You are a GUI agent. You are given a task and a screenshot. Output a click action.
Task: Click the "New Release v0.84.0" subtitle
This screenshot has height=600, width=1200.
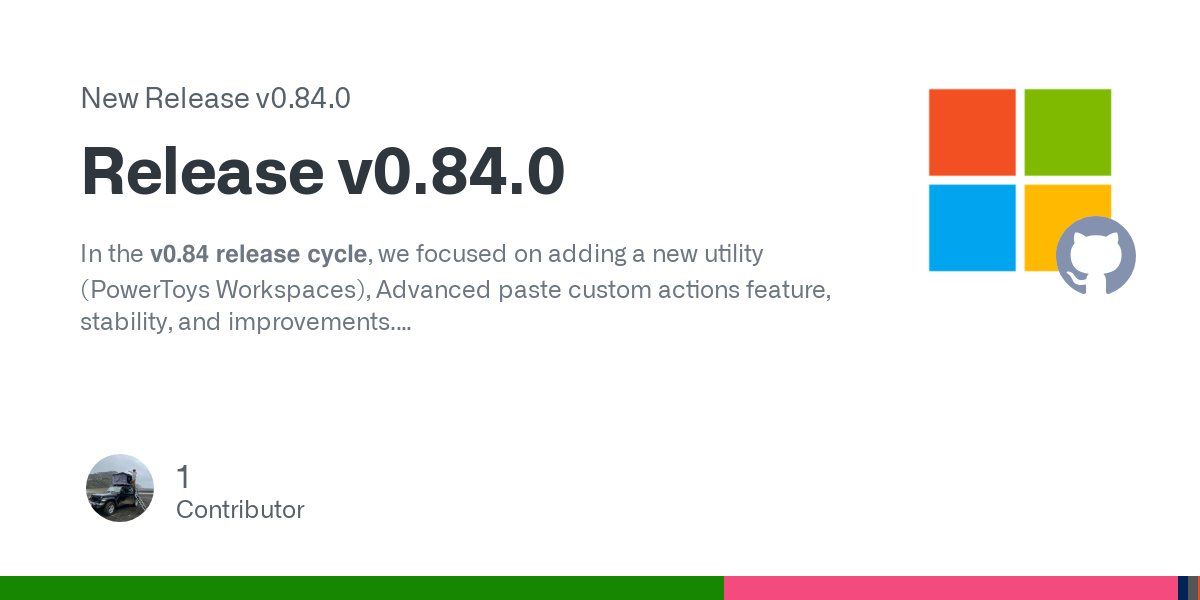pyautogui.click(x=215, y=99)
